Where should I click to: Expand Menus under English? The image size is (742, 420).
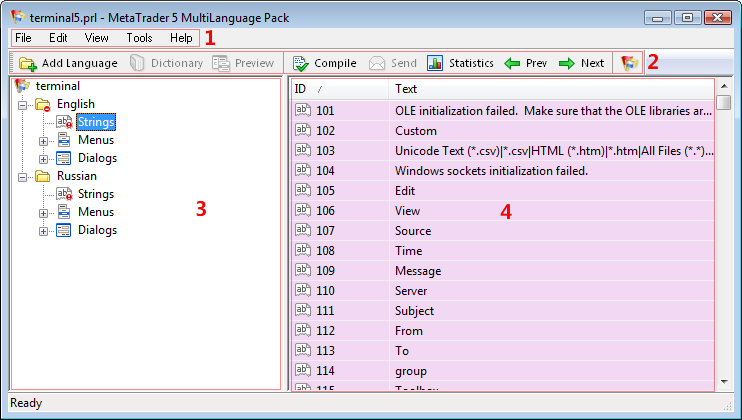(x=43, y=141)
